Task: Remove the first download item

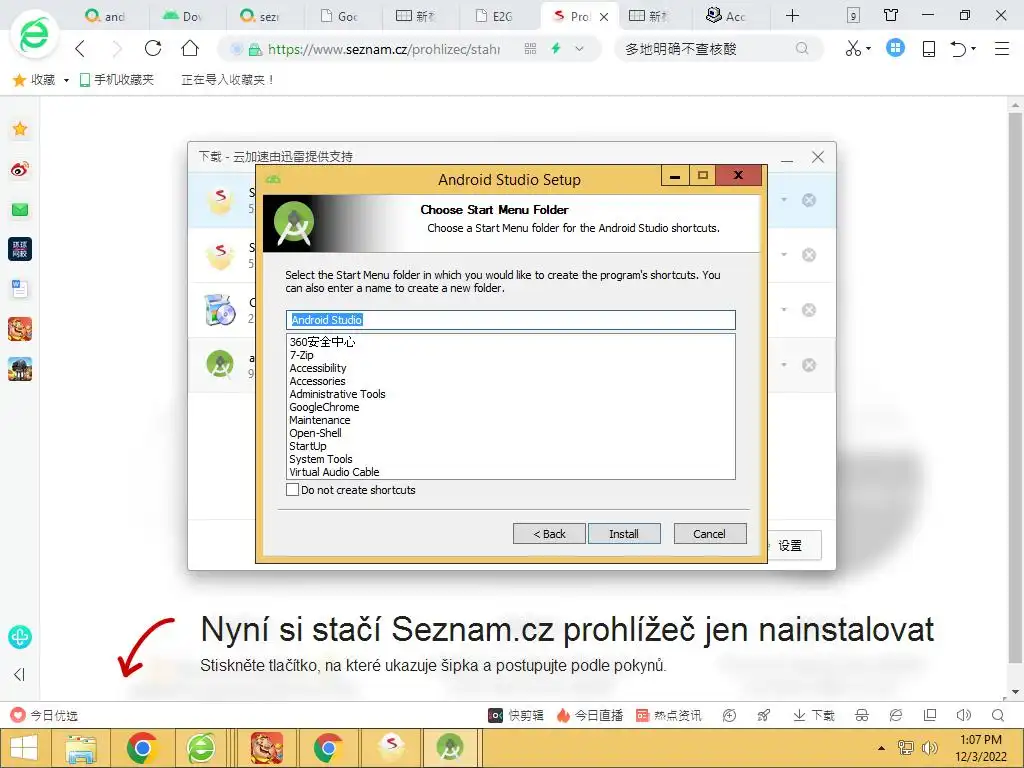Action: [x=808, y=200]
